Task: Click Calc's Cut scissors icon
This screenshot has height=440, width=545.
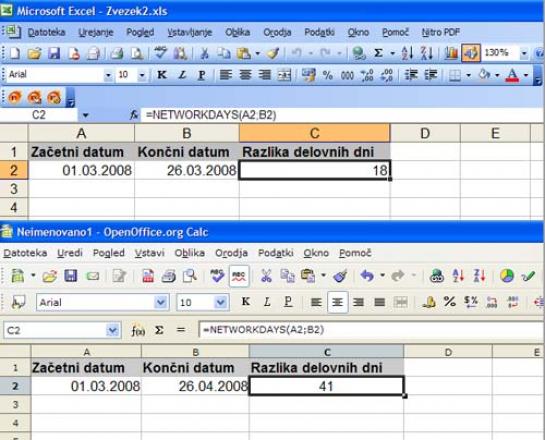Action: point(266,276)
